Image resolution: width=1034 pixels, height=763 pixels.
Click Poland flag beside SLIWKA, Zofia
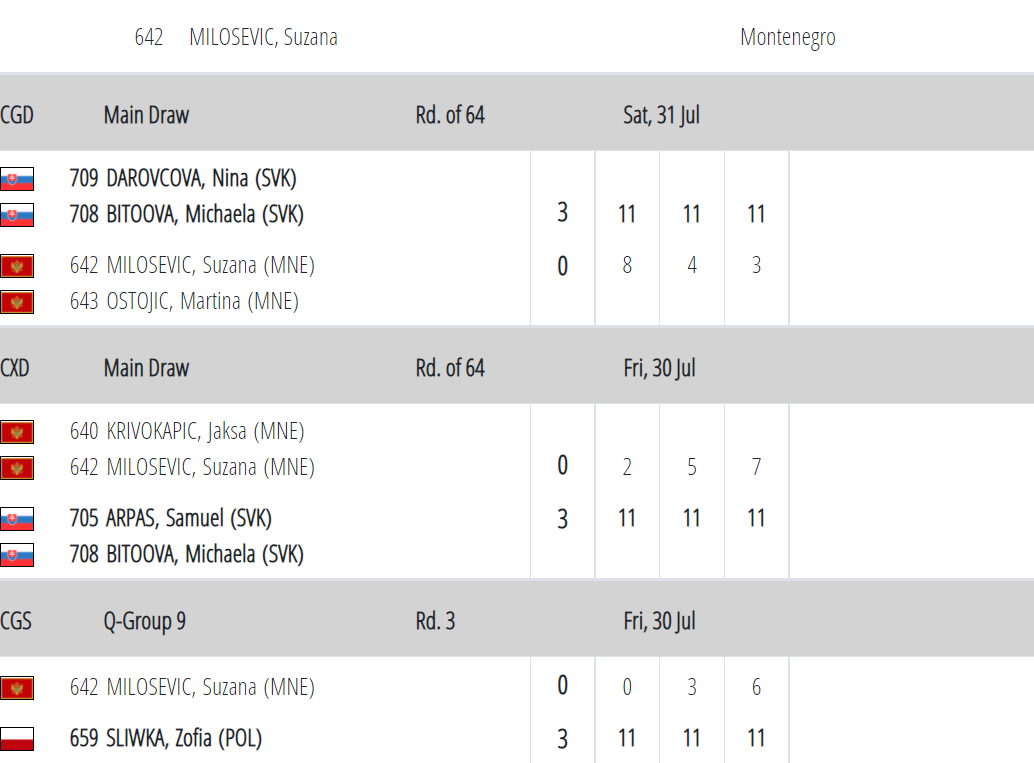[x=17, y=739]
